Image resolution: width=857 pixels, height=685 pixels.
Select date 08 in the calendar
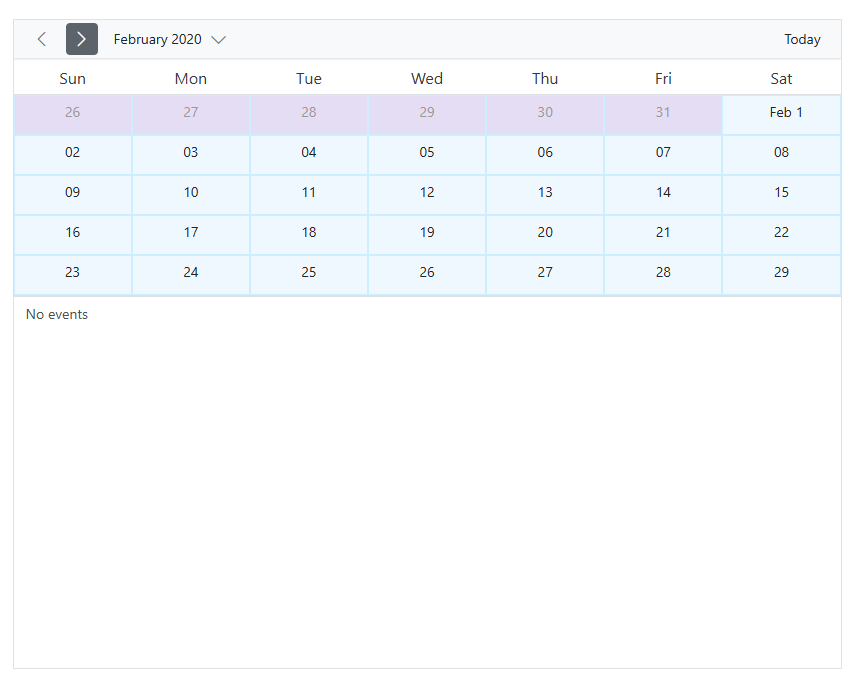[782, 155]
